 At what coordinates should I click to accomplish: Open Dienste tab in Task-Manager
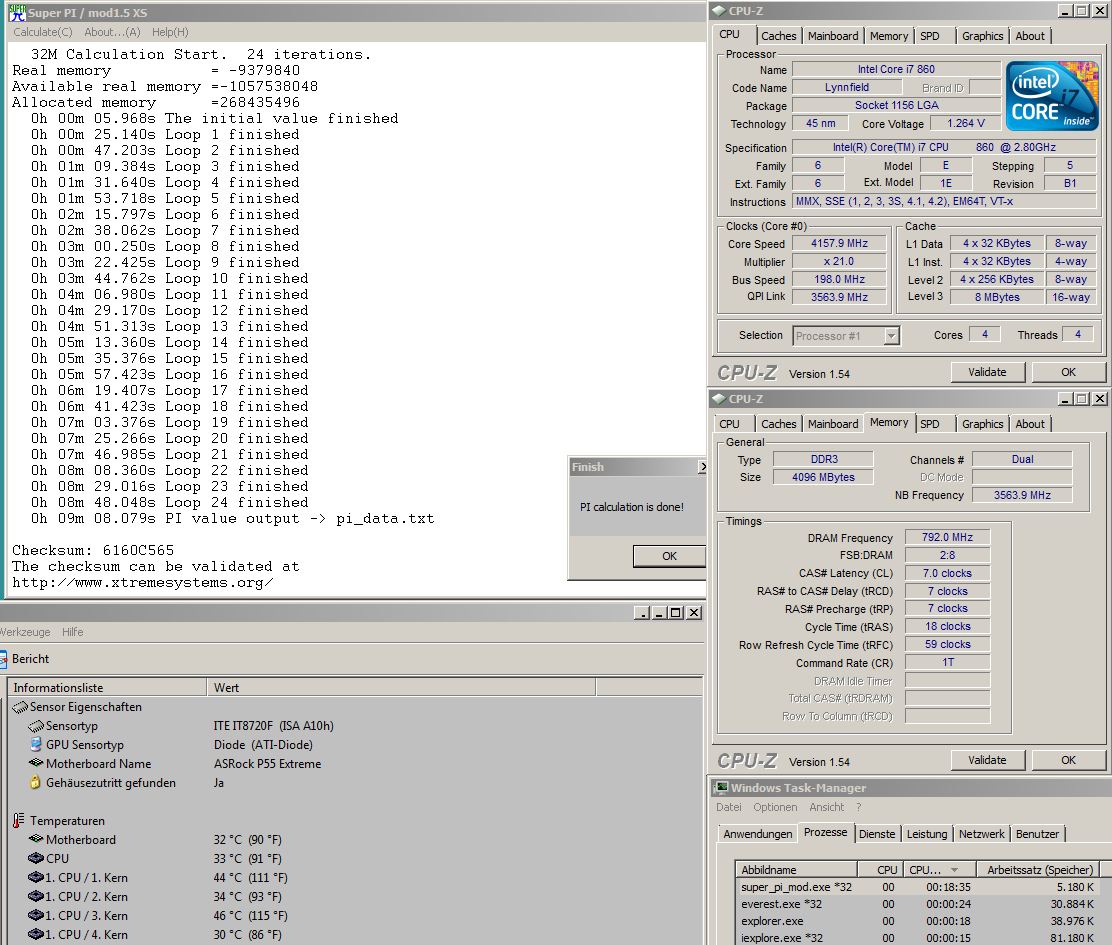pyautogui.click(x=877, y=834)
